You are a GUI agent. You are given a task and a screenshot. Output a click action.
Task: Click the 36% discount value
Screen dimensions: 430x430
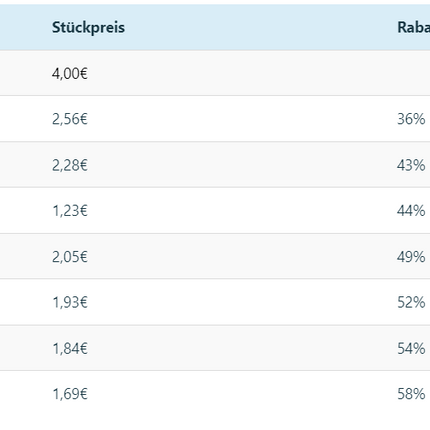point(411,119)
